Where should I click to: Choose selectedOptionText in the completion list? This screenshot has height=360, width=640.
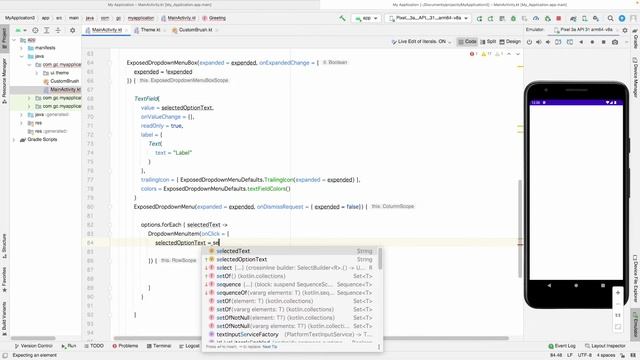pyautogui.click(x=292, y=260)
